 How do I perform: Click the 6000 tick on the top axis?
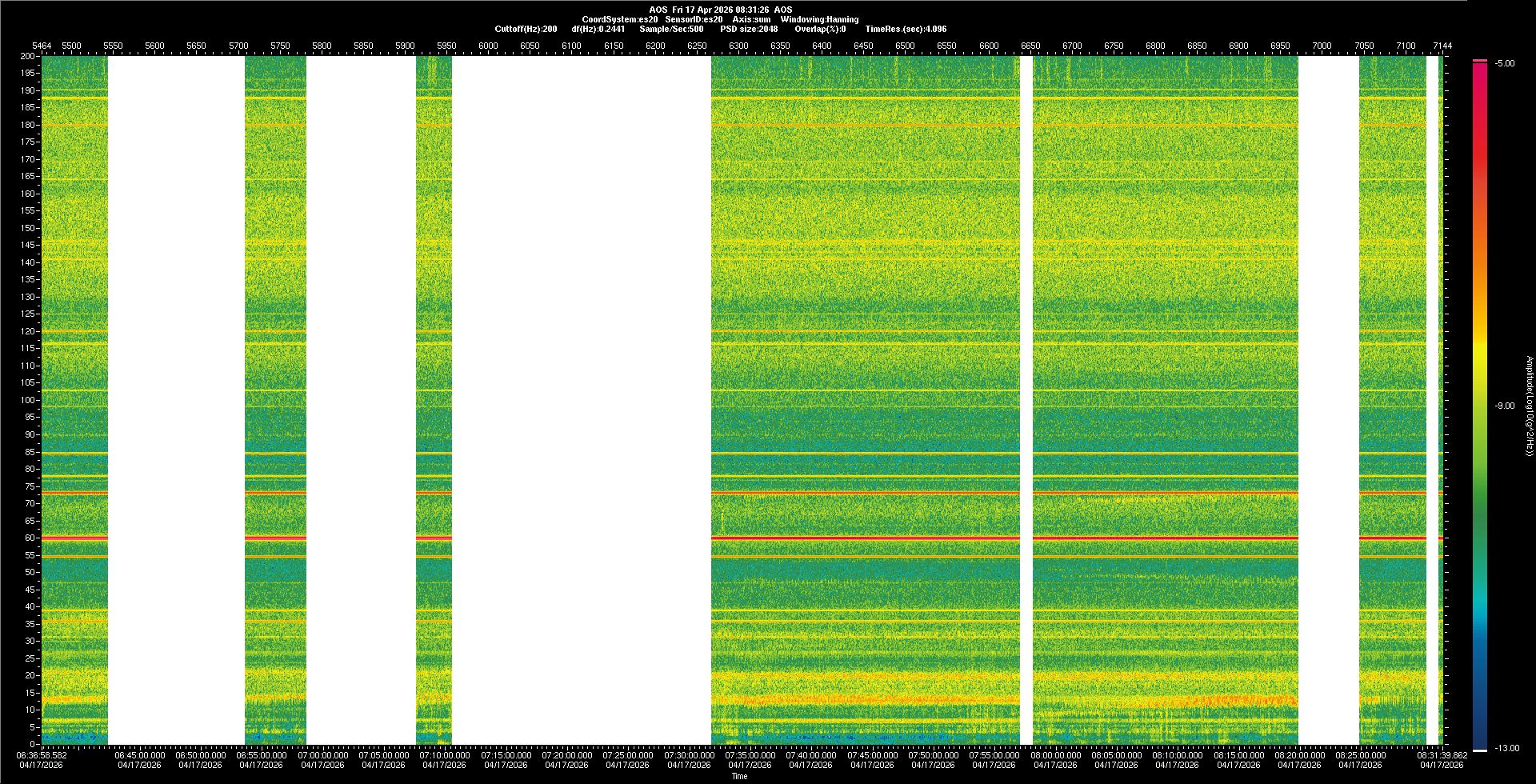click(488, 46)
